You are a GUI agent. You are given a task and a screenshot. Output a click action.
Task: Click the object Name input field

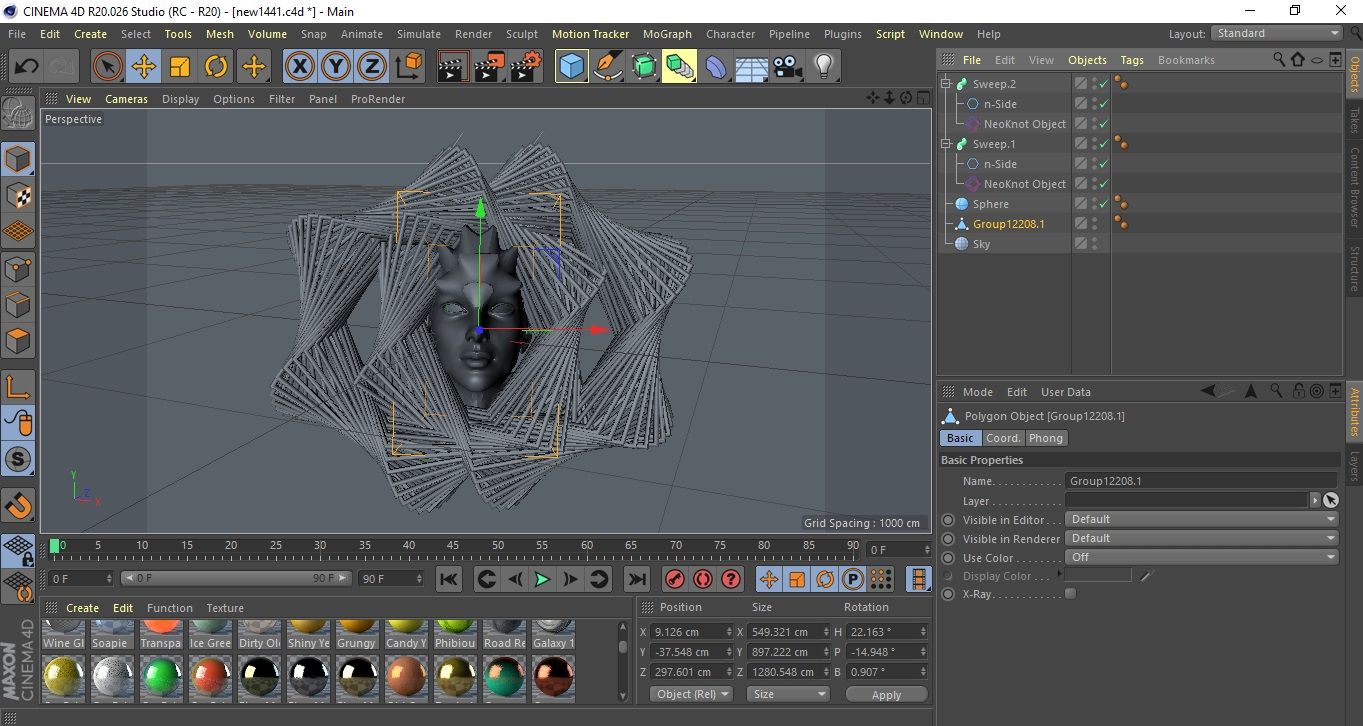point(1200,481)
